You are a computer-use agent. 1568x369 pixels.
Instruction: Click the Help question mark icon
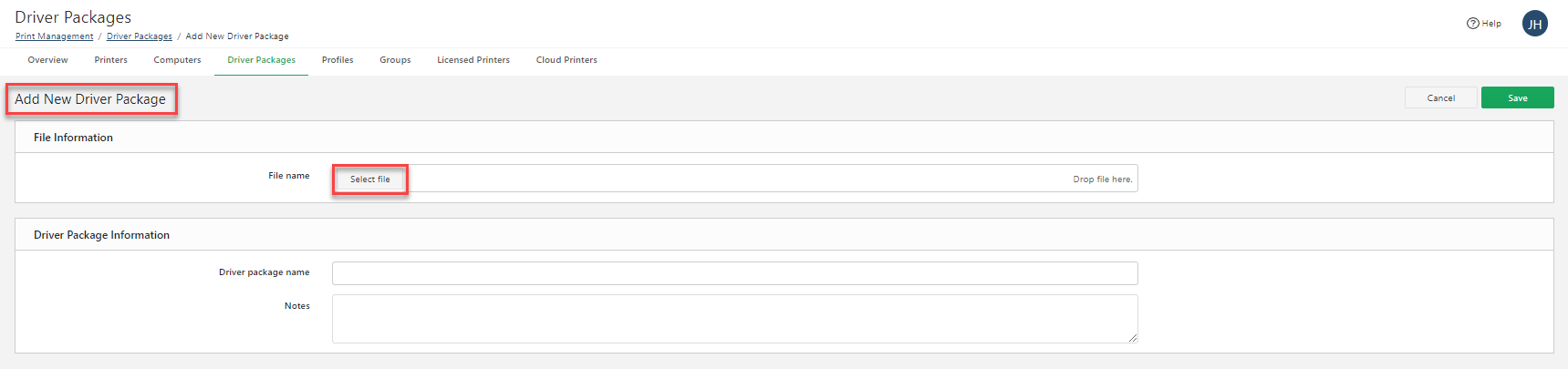[1472, 24]
